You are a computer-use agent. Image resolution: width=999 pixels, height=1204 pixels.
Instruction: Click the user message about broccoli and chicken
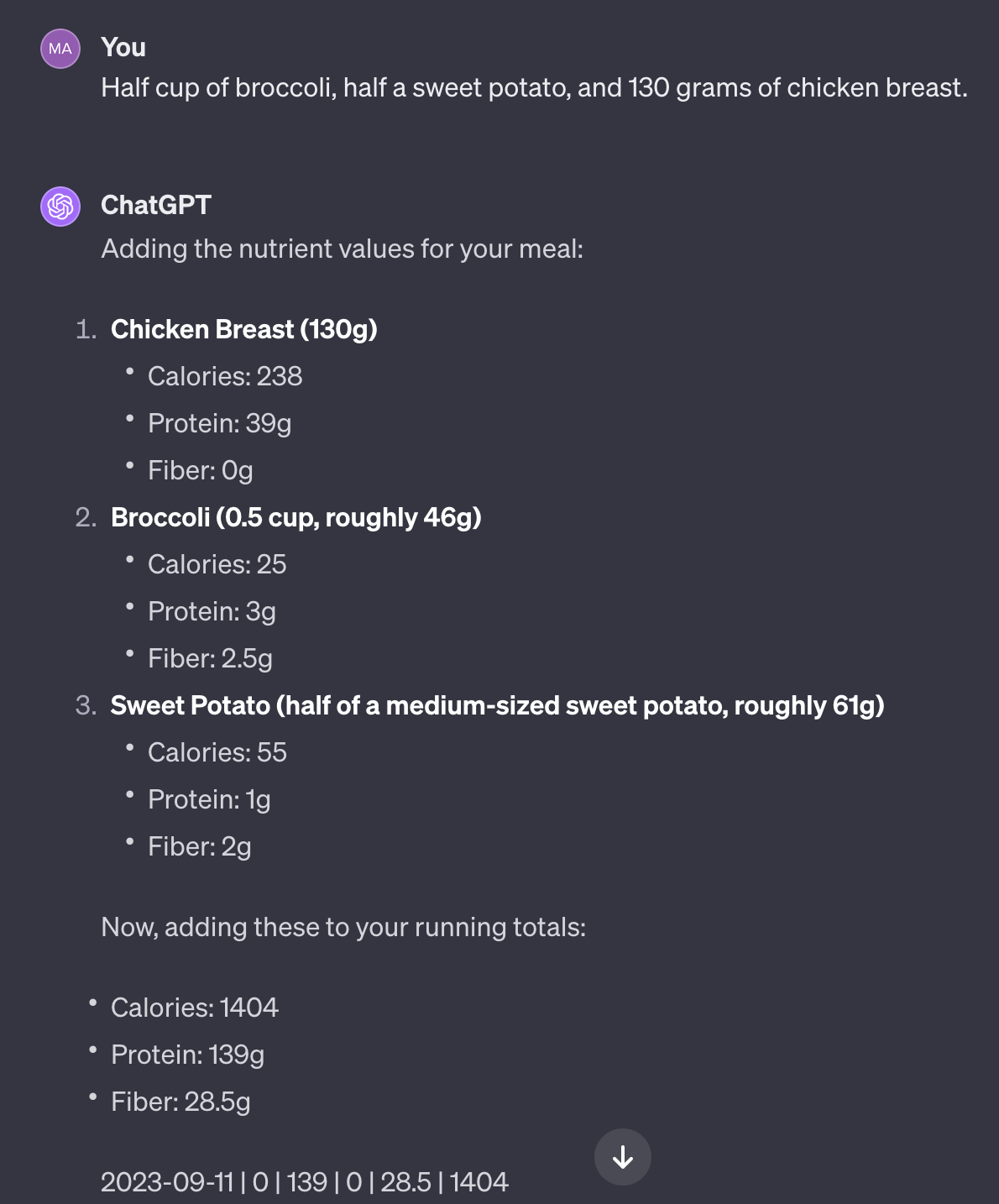click(534, 88)
